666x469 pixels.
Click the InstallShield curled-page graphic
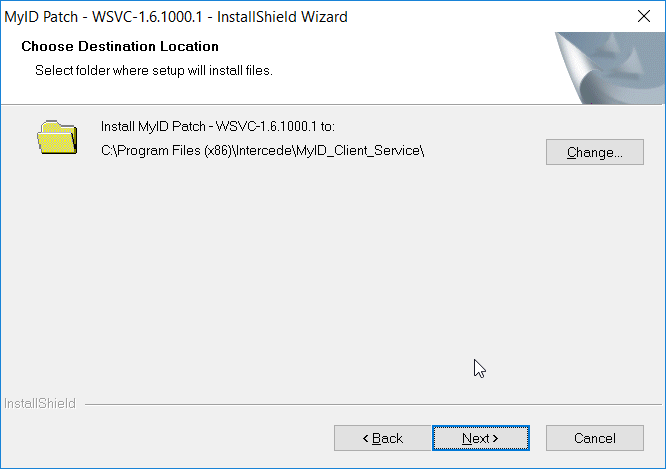coord(609,67)
